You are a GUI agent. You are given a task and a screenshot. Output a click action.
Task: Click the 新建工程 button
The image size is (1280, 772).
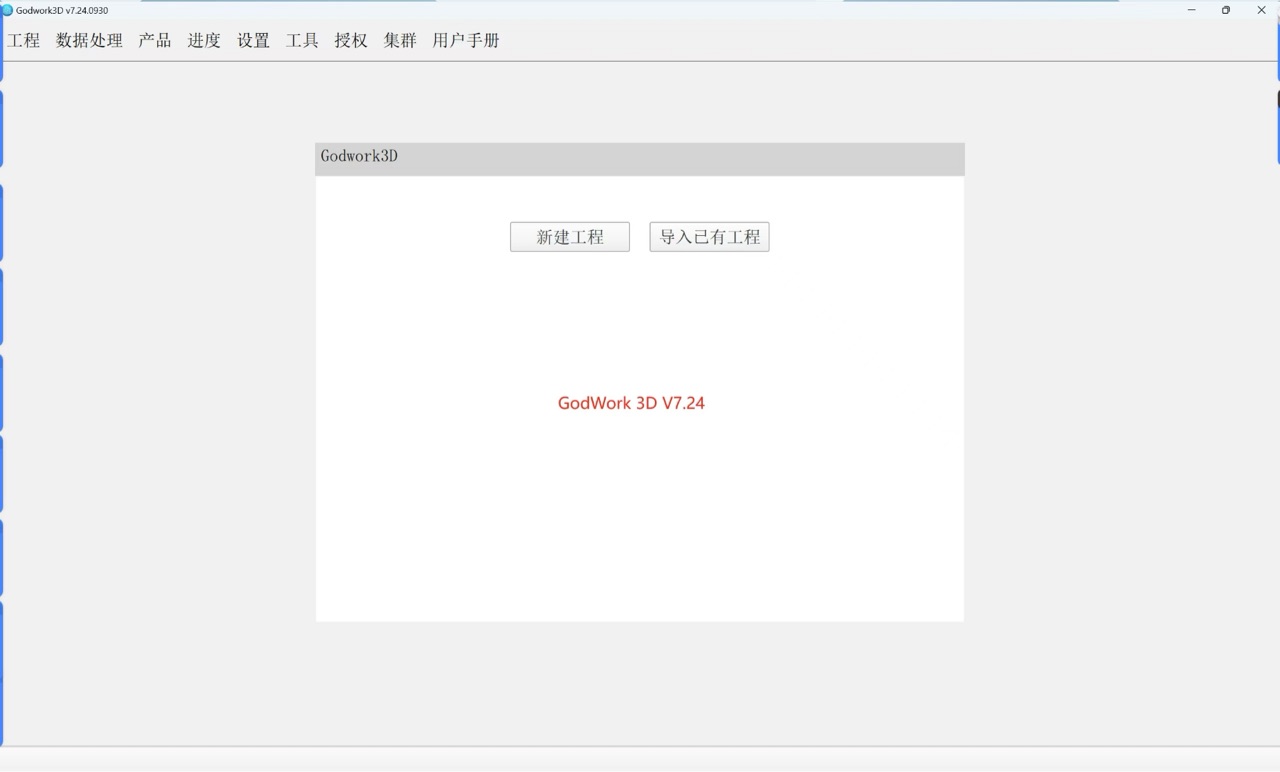pos(570,237)
